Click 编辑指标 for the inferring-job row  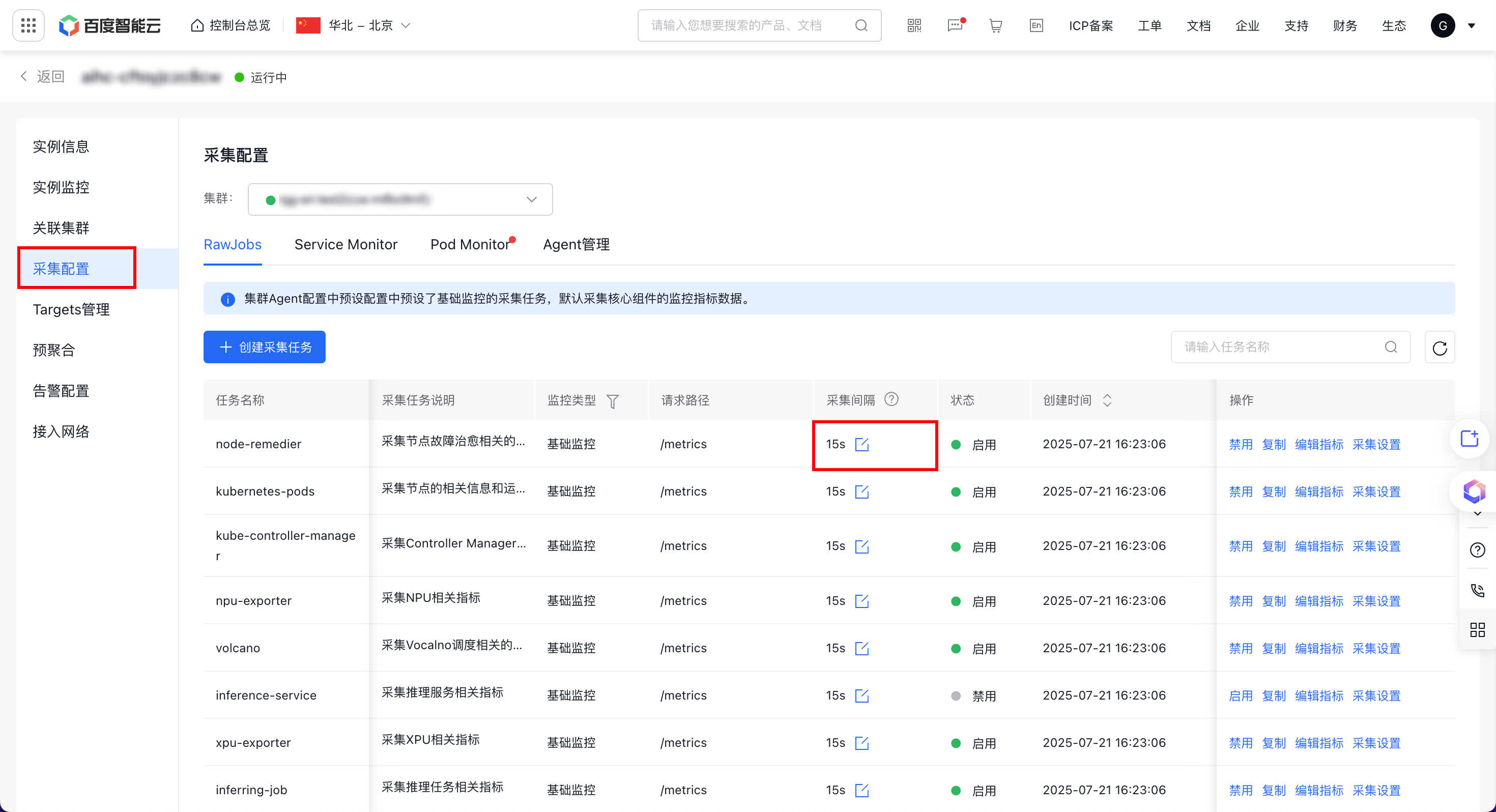point(1319,791)
